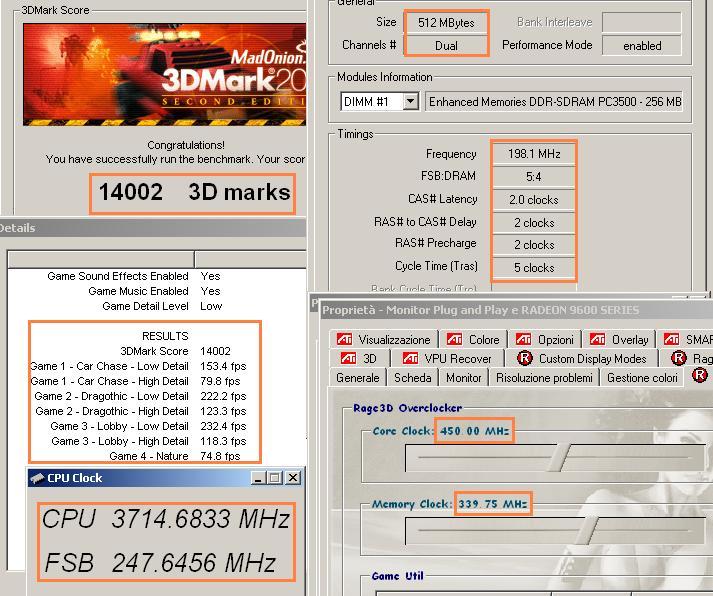Adjust the Memory Clock slider handle

(x=588, y=530)
